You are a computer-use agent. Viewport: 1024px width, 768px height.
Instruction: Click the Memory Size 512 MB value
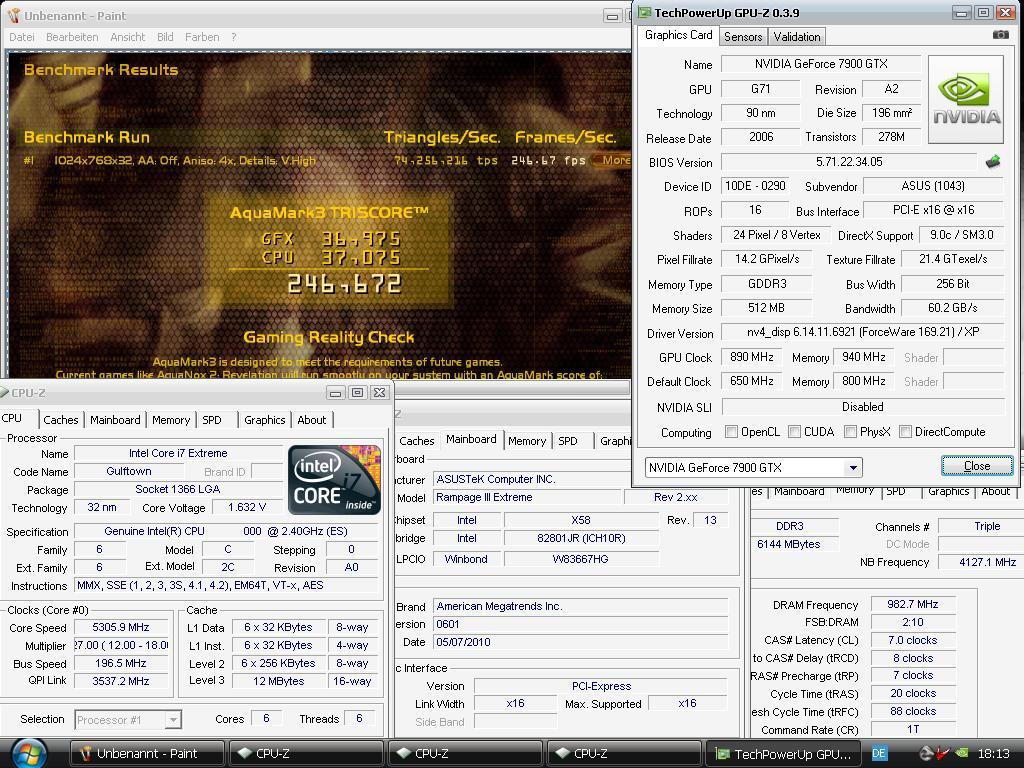(766, 308)
